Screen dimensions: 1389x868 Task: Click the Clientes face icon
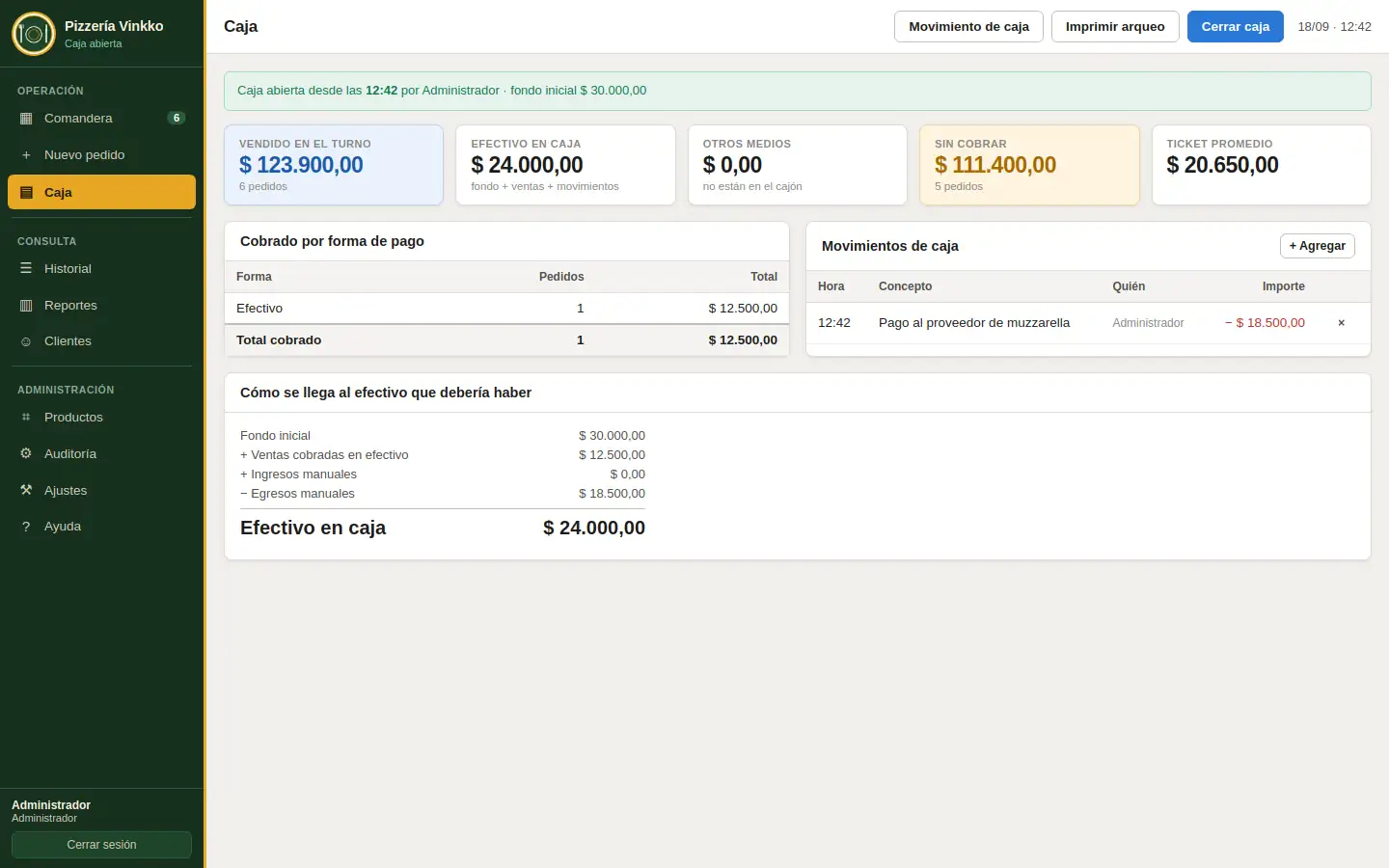click(26, 341)
